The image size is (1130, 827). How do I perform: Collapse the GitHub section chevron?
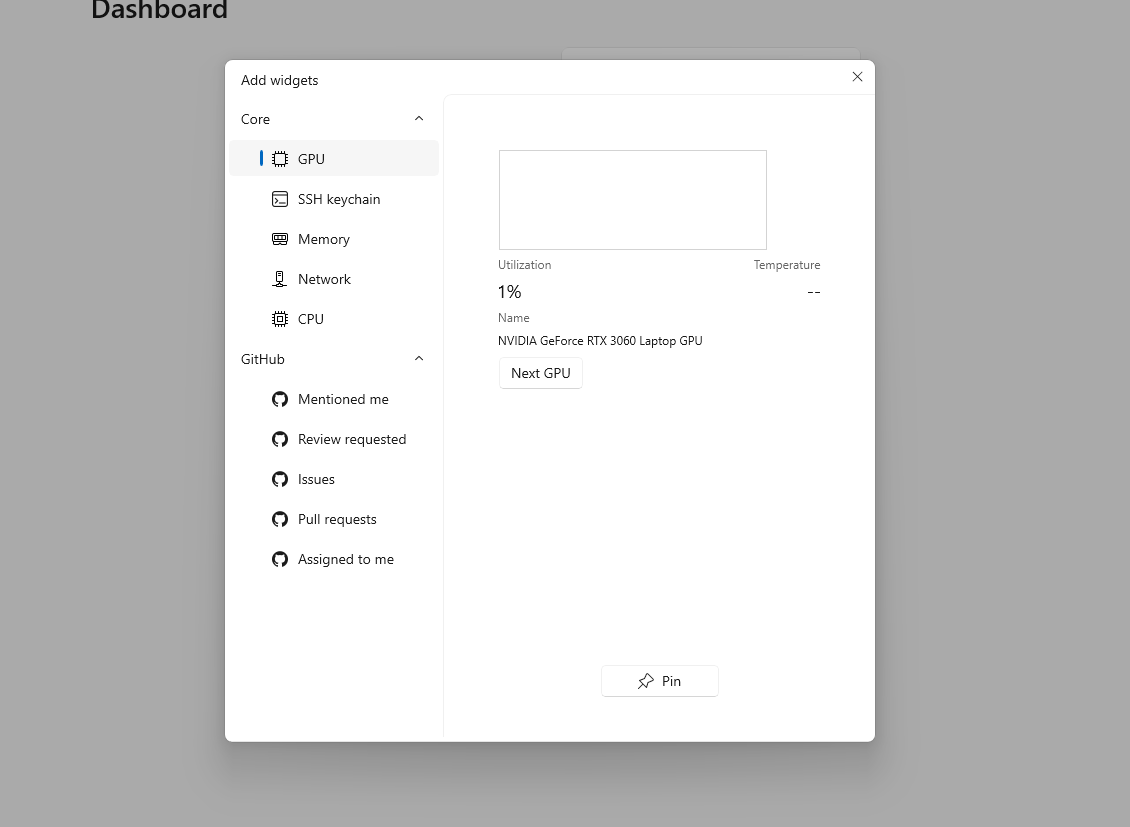tap(419, 359)
